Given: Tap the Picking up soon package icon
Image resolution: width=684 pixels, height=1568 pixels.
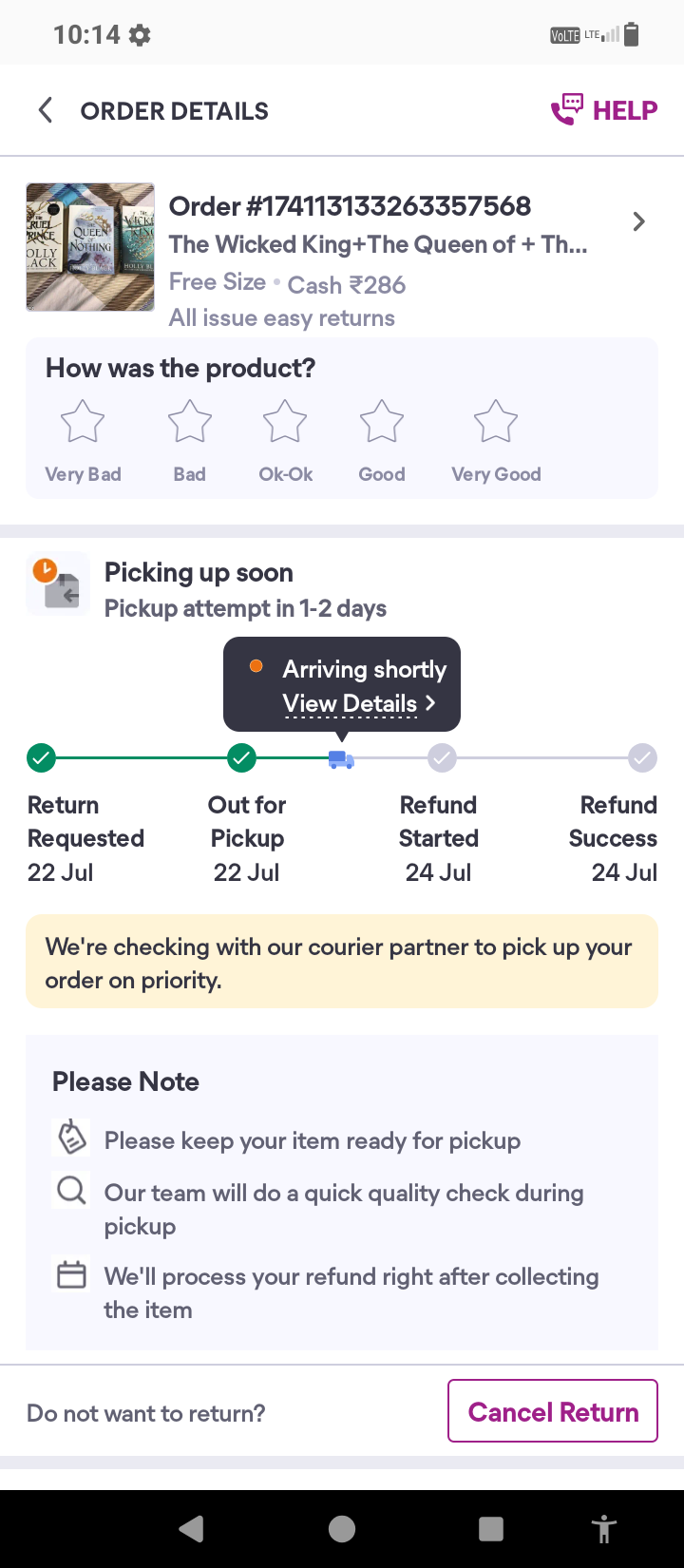Looking at the screenshot, I should coord(59,584).
